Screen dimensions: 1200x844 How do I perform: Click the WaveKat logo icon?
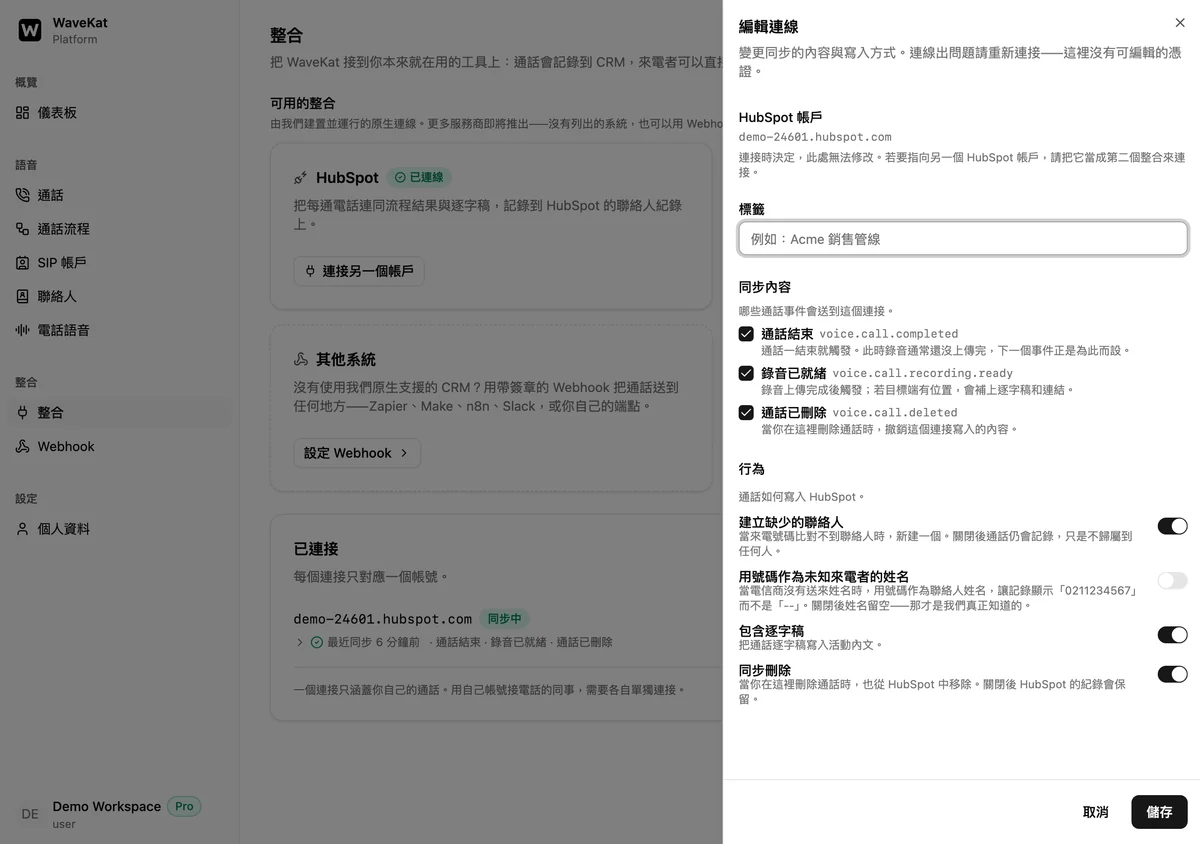(x=30, y=30)
